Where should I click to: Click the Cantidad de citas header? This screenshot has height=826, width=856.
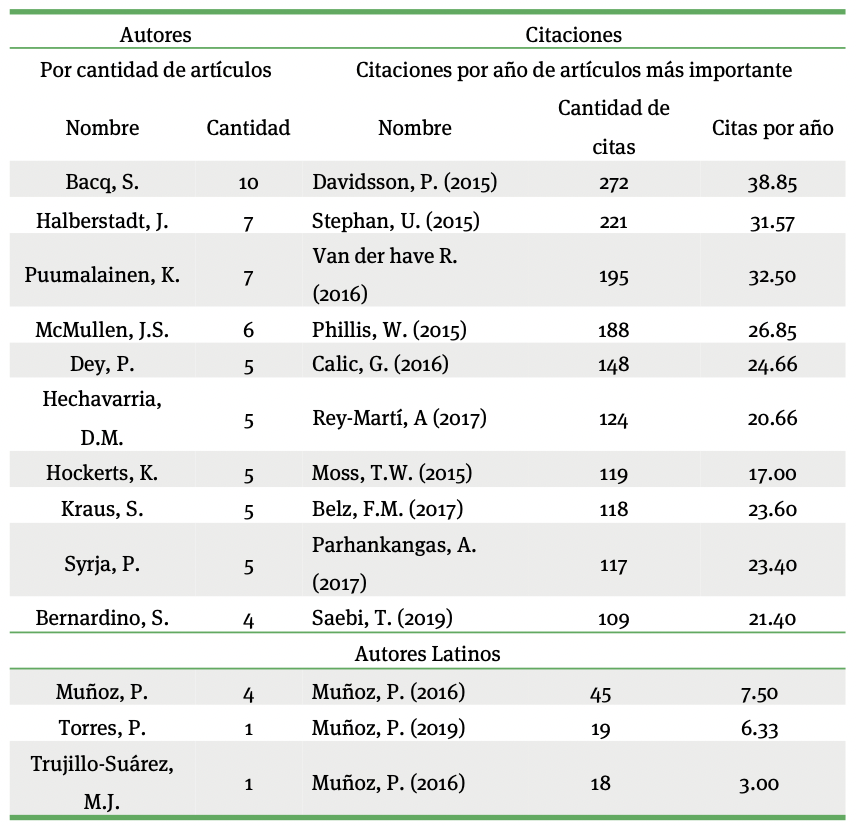point(613,127)
